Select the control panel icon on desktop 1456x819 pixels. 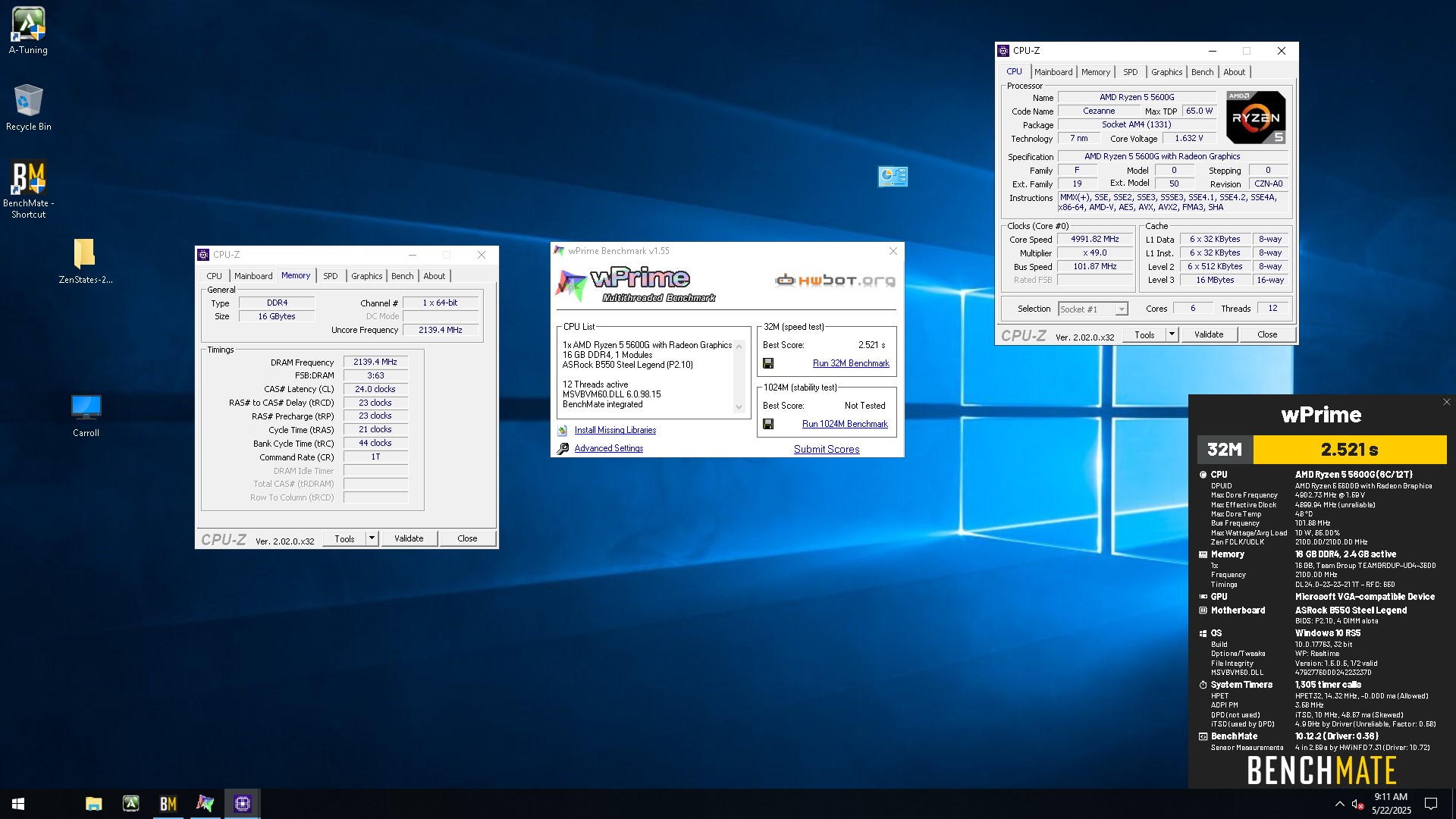[x=893, y=177]
